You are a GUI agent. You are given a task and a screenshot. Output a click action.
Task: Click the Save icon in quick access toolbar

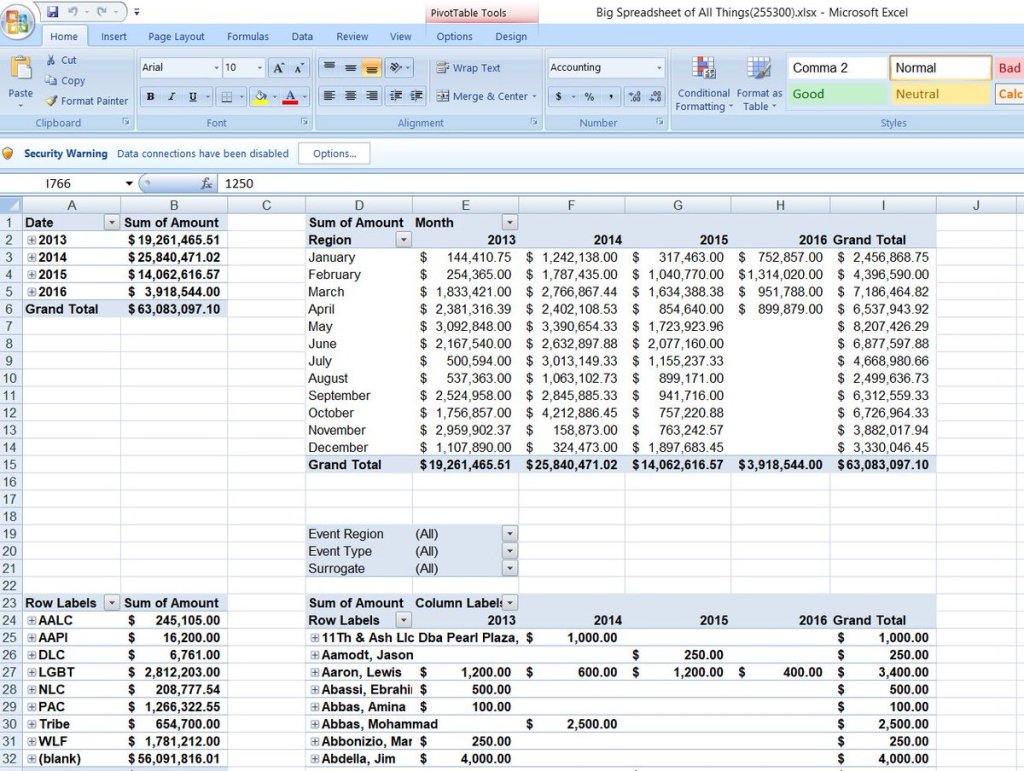52,12
